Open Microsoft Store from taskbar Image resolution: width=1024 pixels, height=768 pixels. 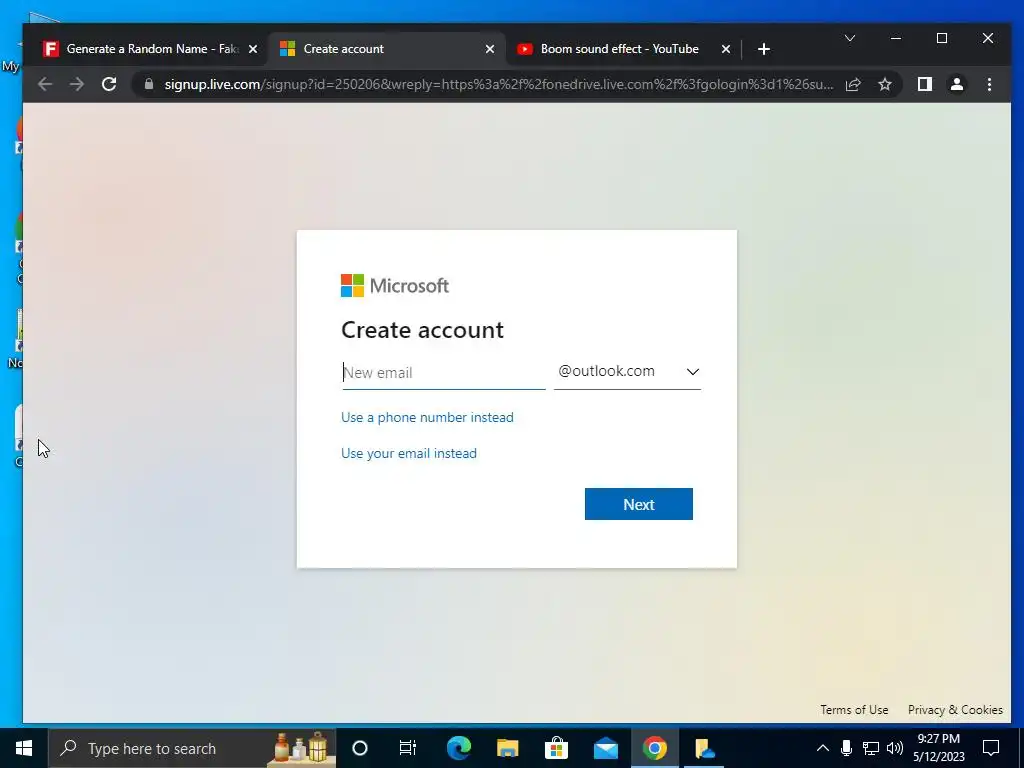click(x=556, y=748)
